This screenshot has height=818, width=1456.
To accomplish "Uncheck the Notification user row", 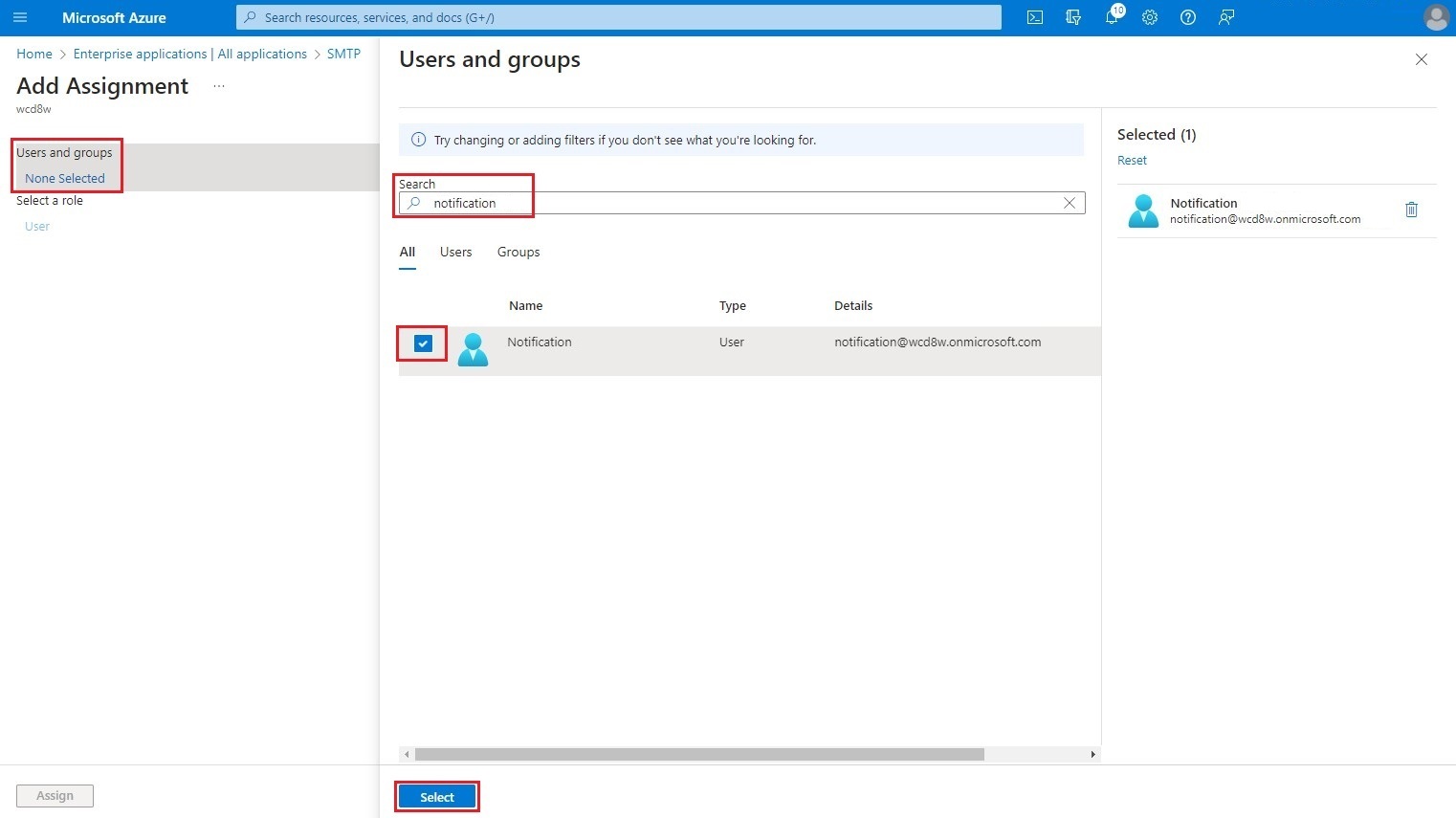I will point(422,343).
